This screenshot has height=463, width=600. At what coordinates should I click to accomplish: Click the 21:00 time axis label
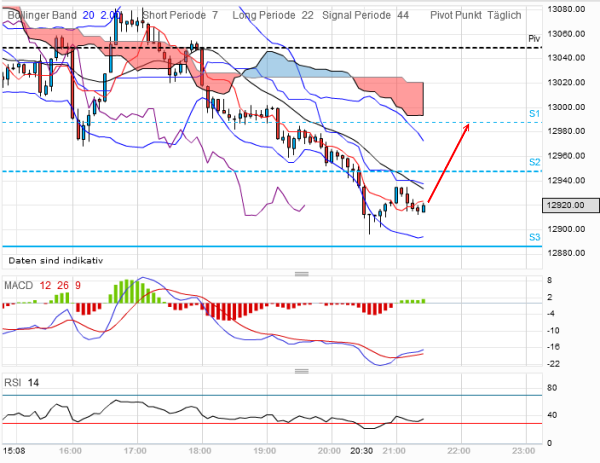coord(394,451)
